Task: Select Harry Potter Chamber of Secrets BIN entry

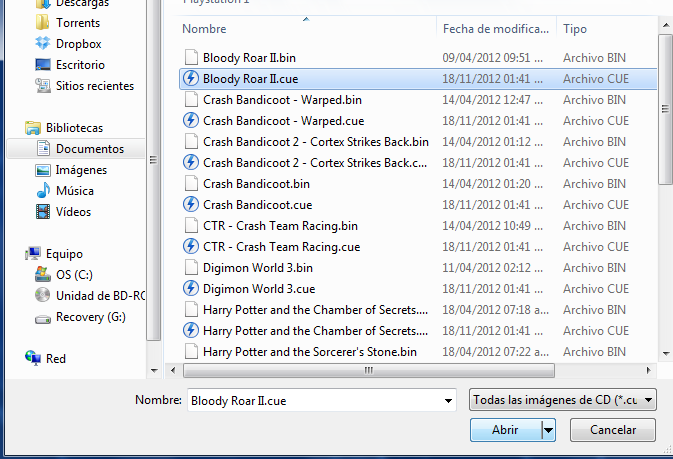Action: 315,310
